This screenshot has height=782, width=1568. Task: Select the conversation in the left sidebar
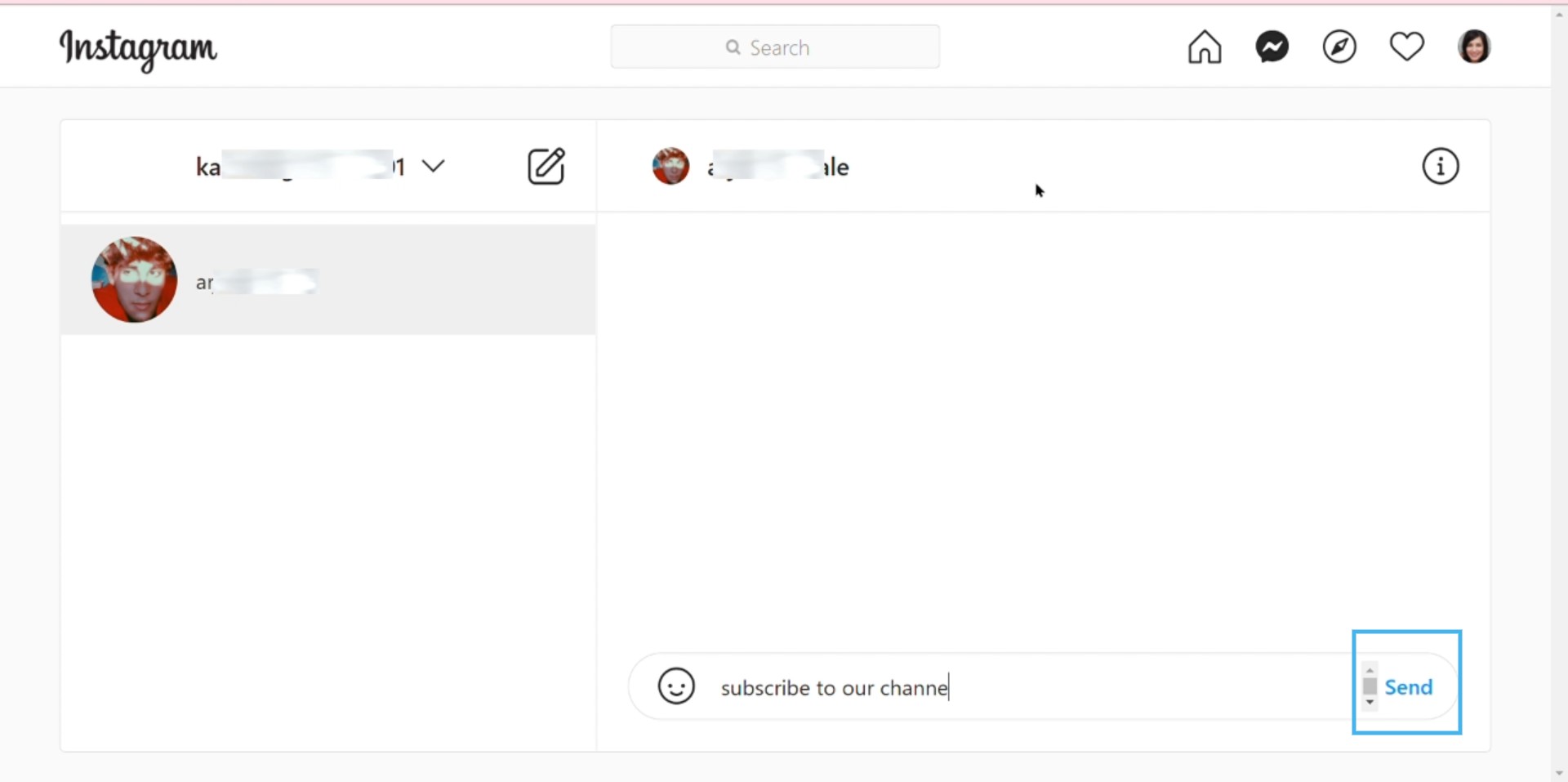coord(327,279)
